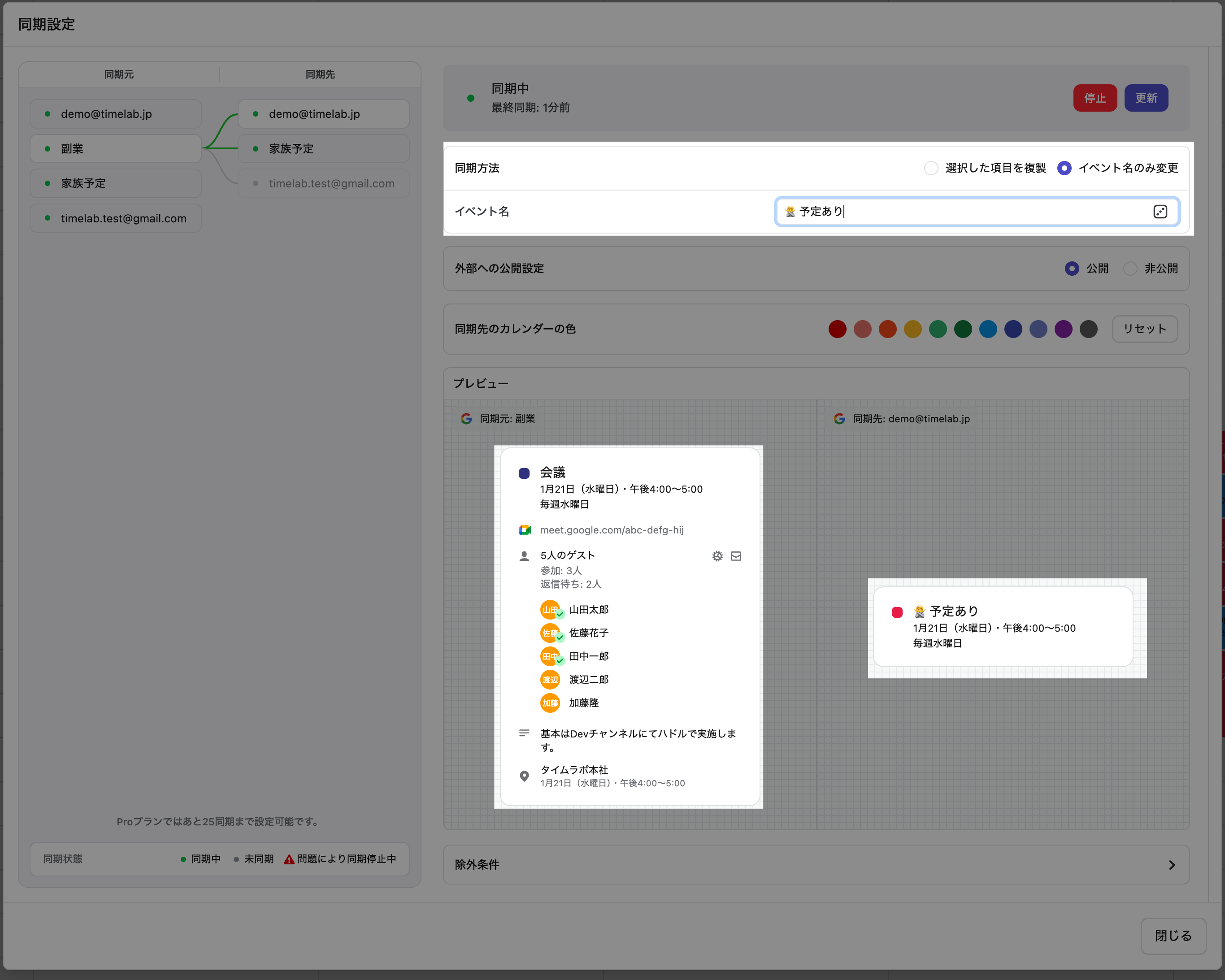Click the location pin icon near タイムラボ本社
Viewport: 1225px width, 980px height.
(x=525, y=776)
